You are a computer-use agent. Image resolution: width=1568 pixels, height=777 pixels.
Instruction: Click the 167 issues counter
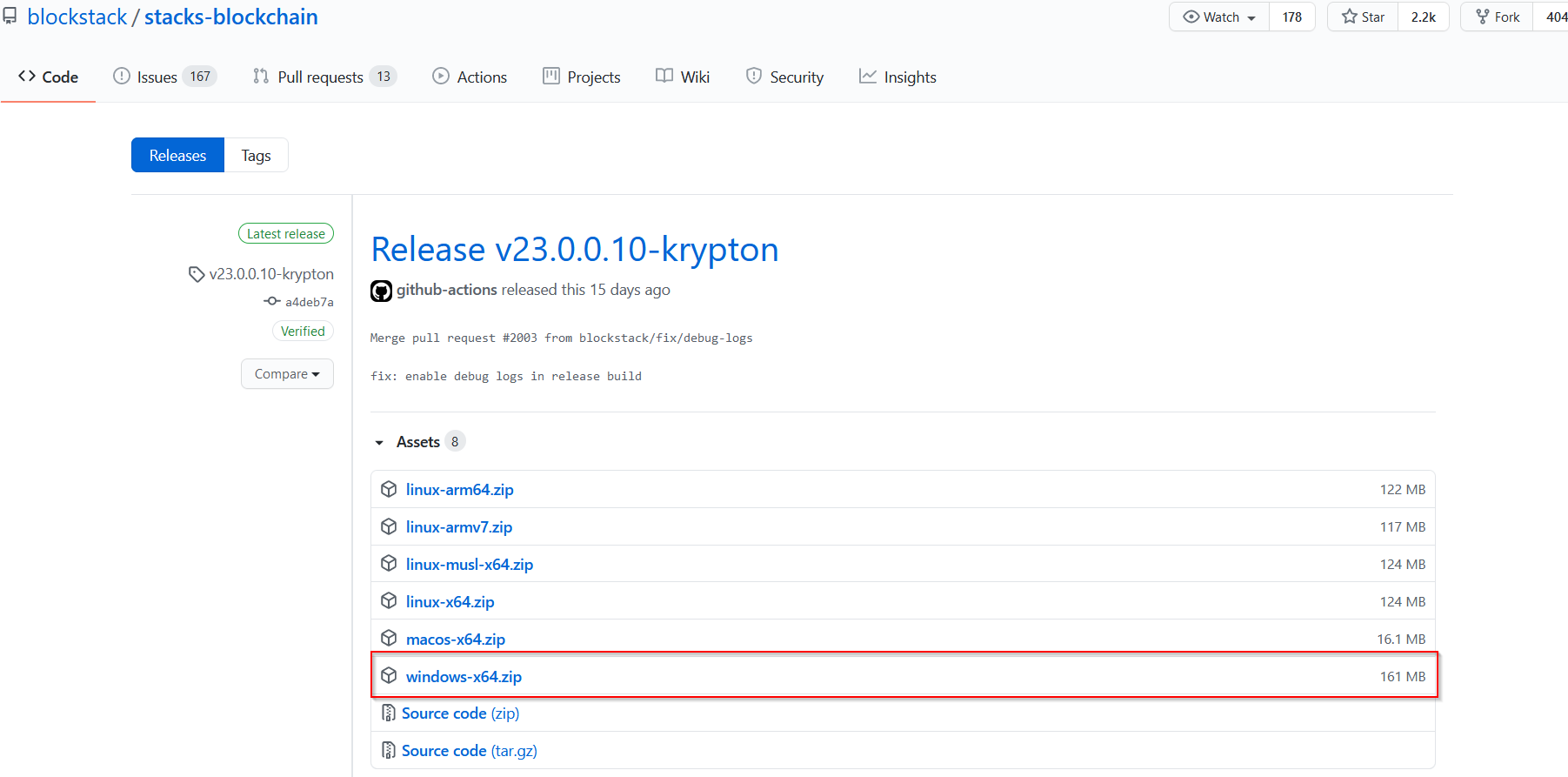(200, 77)
